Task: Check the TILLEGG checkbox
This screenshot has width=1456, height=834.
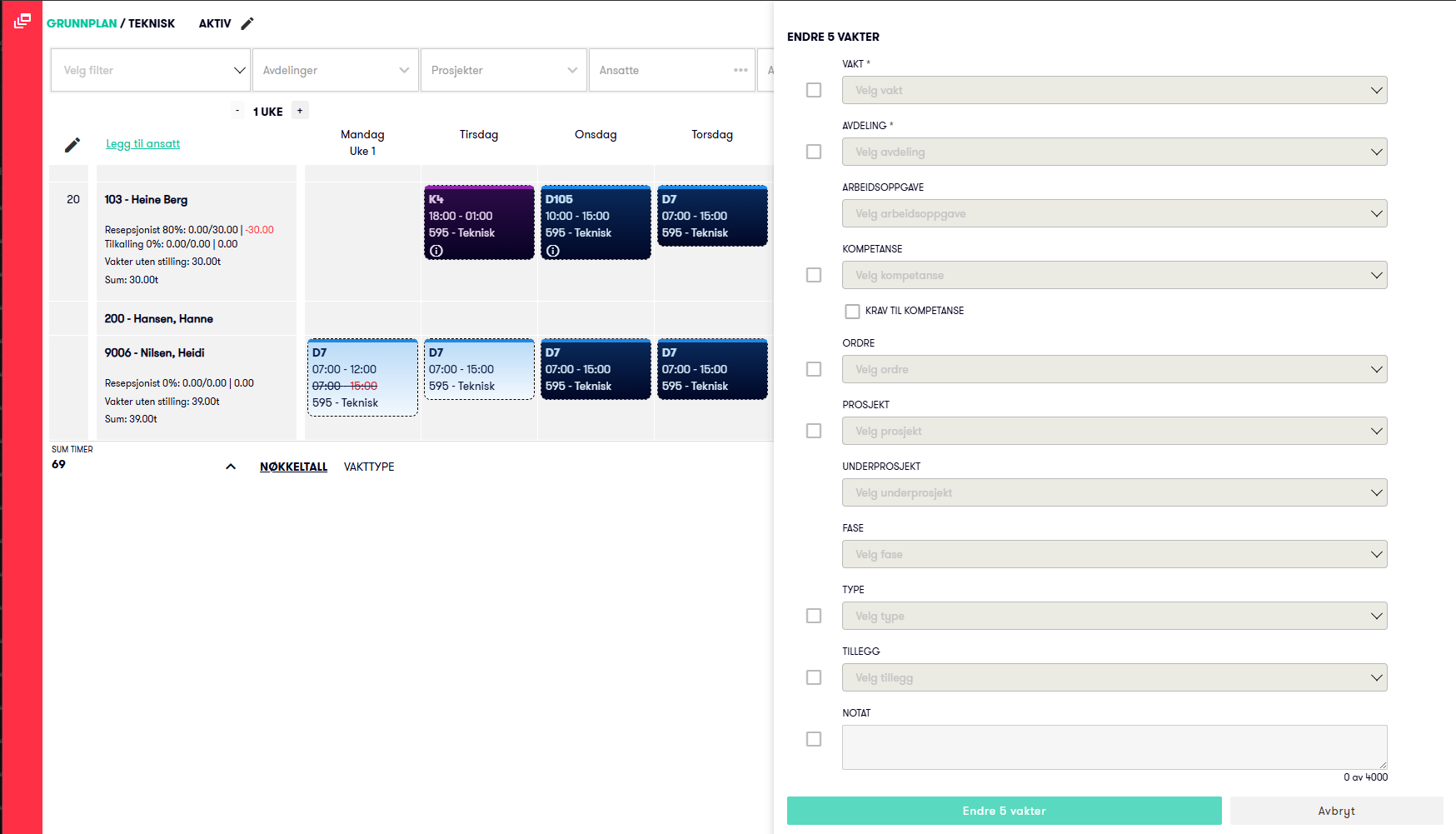Action: pyautogui.click(x=814, y=677)
